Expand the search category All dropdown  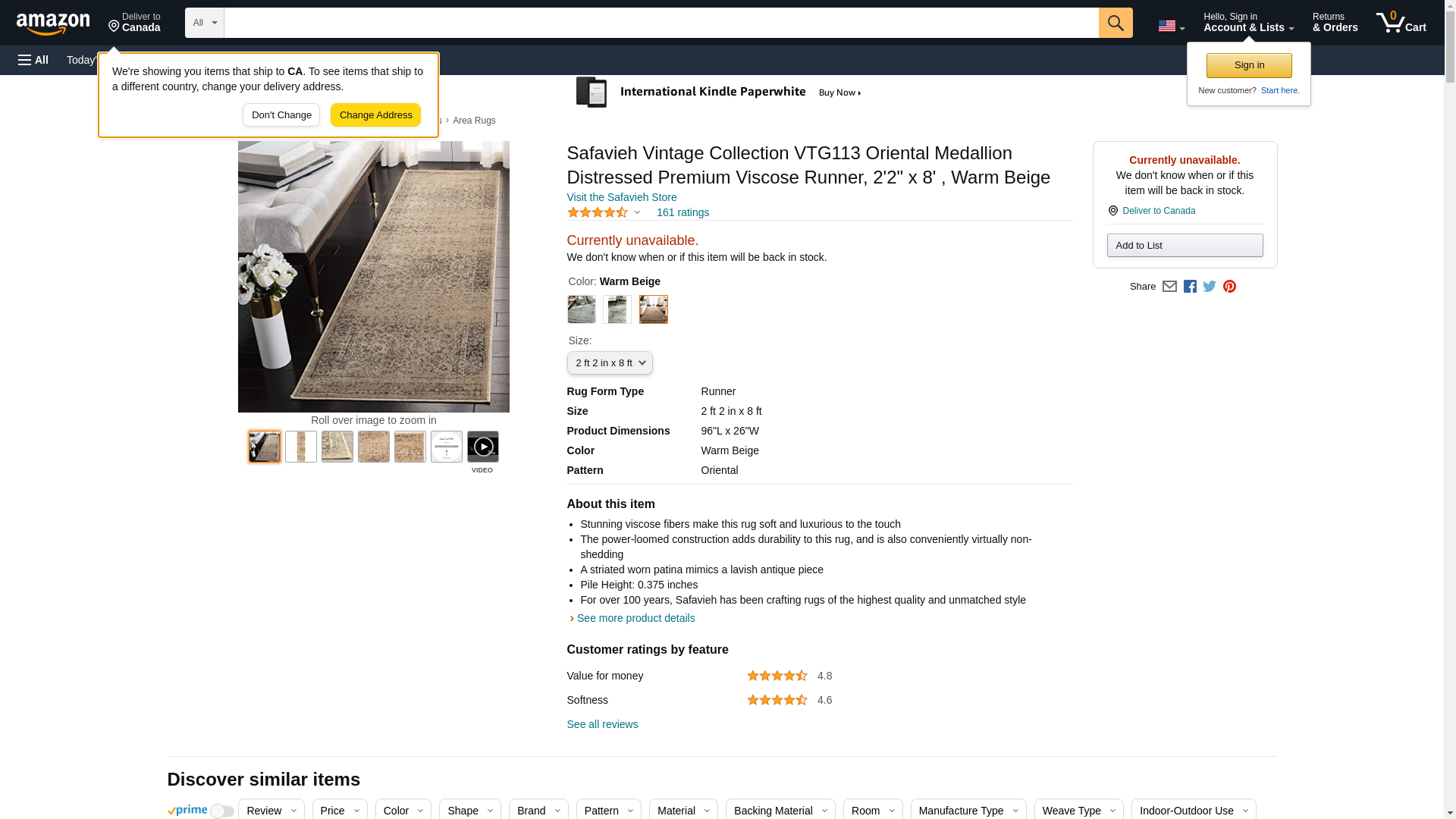click(x=204, y=23)
